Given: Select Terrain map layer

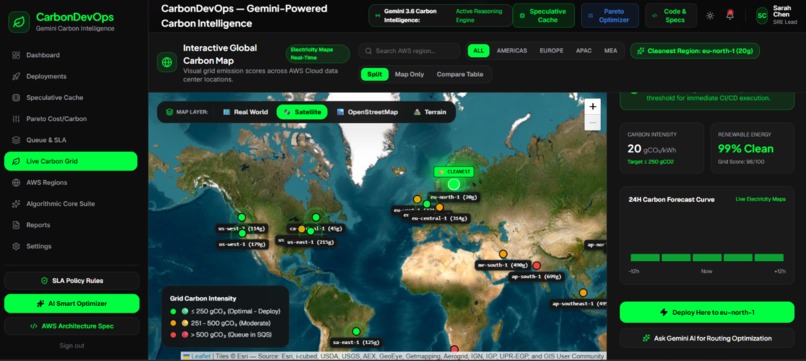Looking at the screenshot, I should click(430, 112).
